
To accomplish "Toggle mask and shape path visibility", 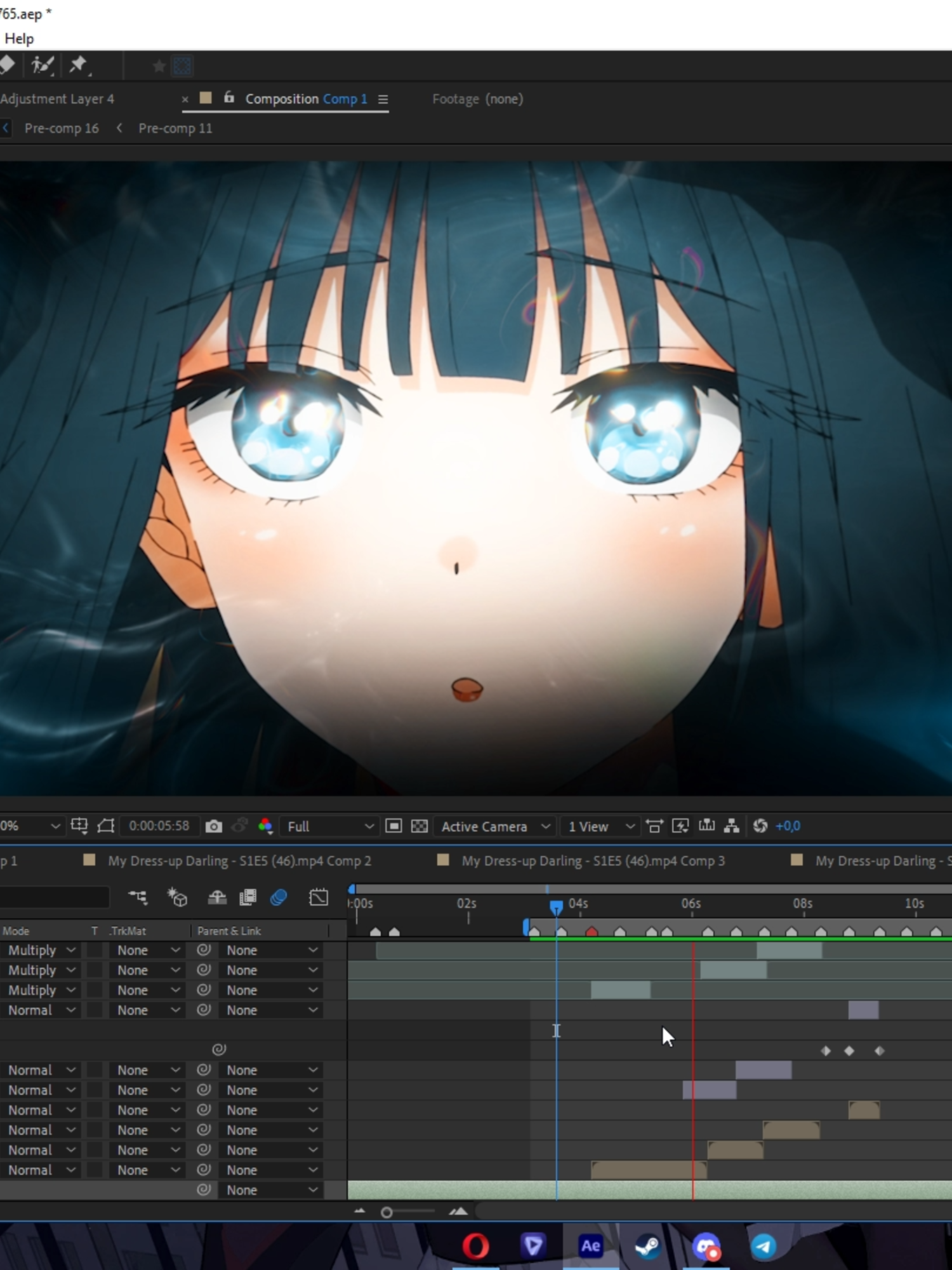I will (x=105, y=825).
